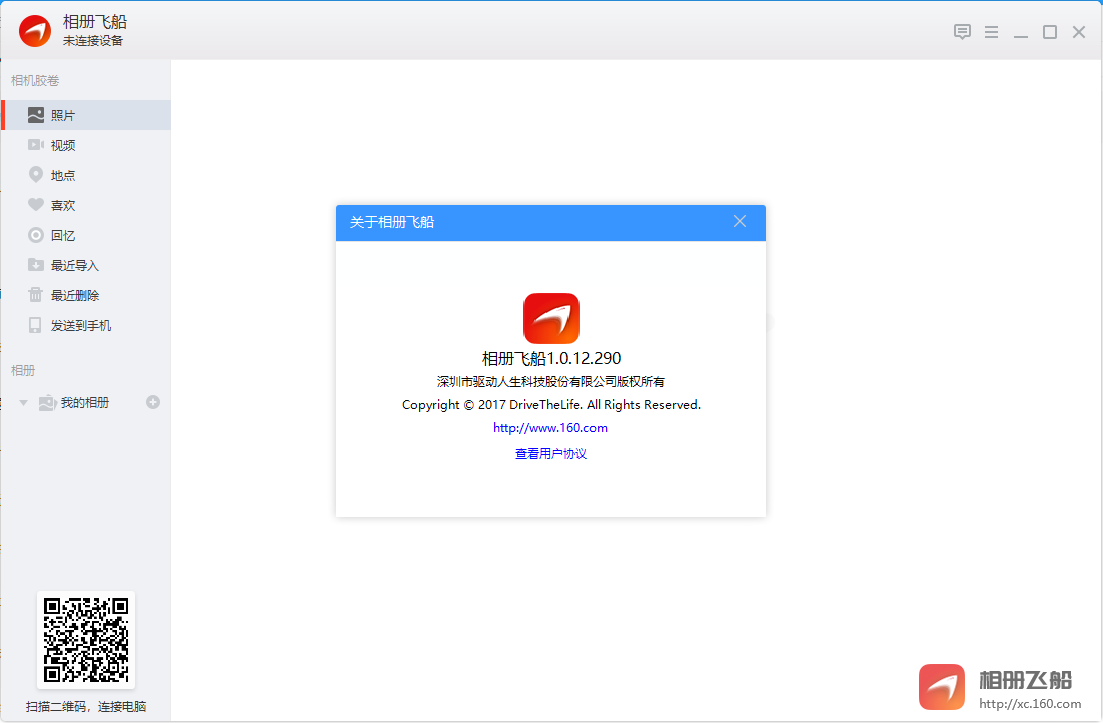
Task: Open the feedback speech bubble icon
Action: [962, 31]
